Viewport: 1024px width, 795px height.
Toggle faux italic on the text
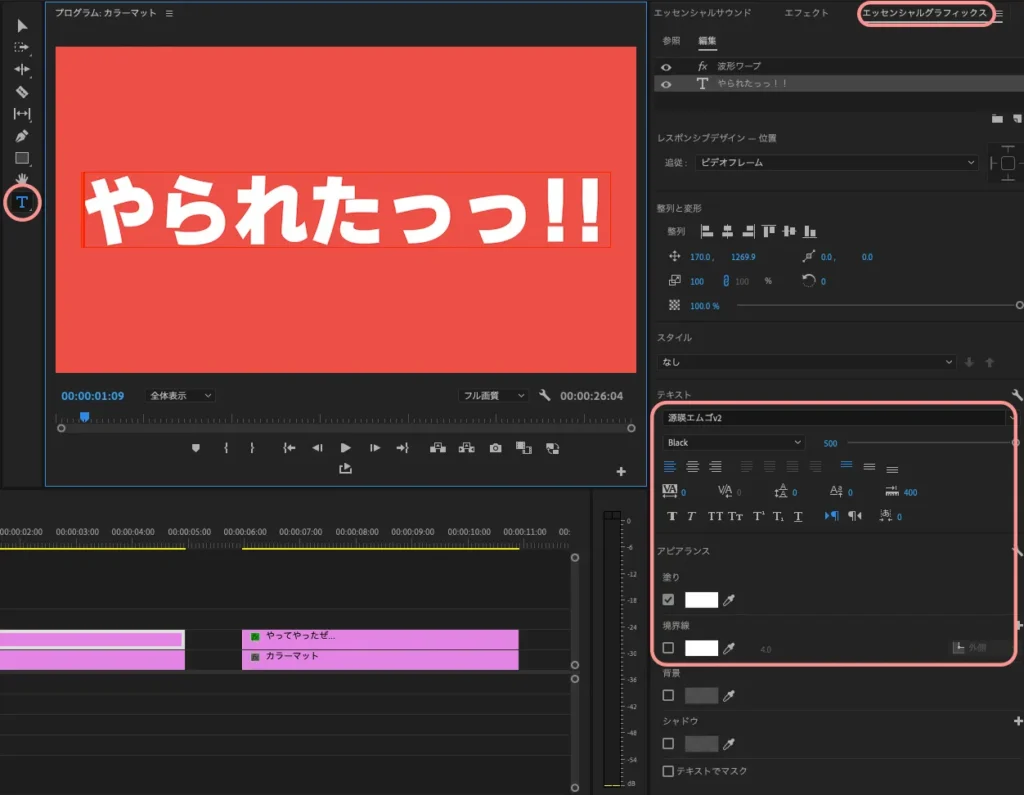[x=692, y=516]
